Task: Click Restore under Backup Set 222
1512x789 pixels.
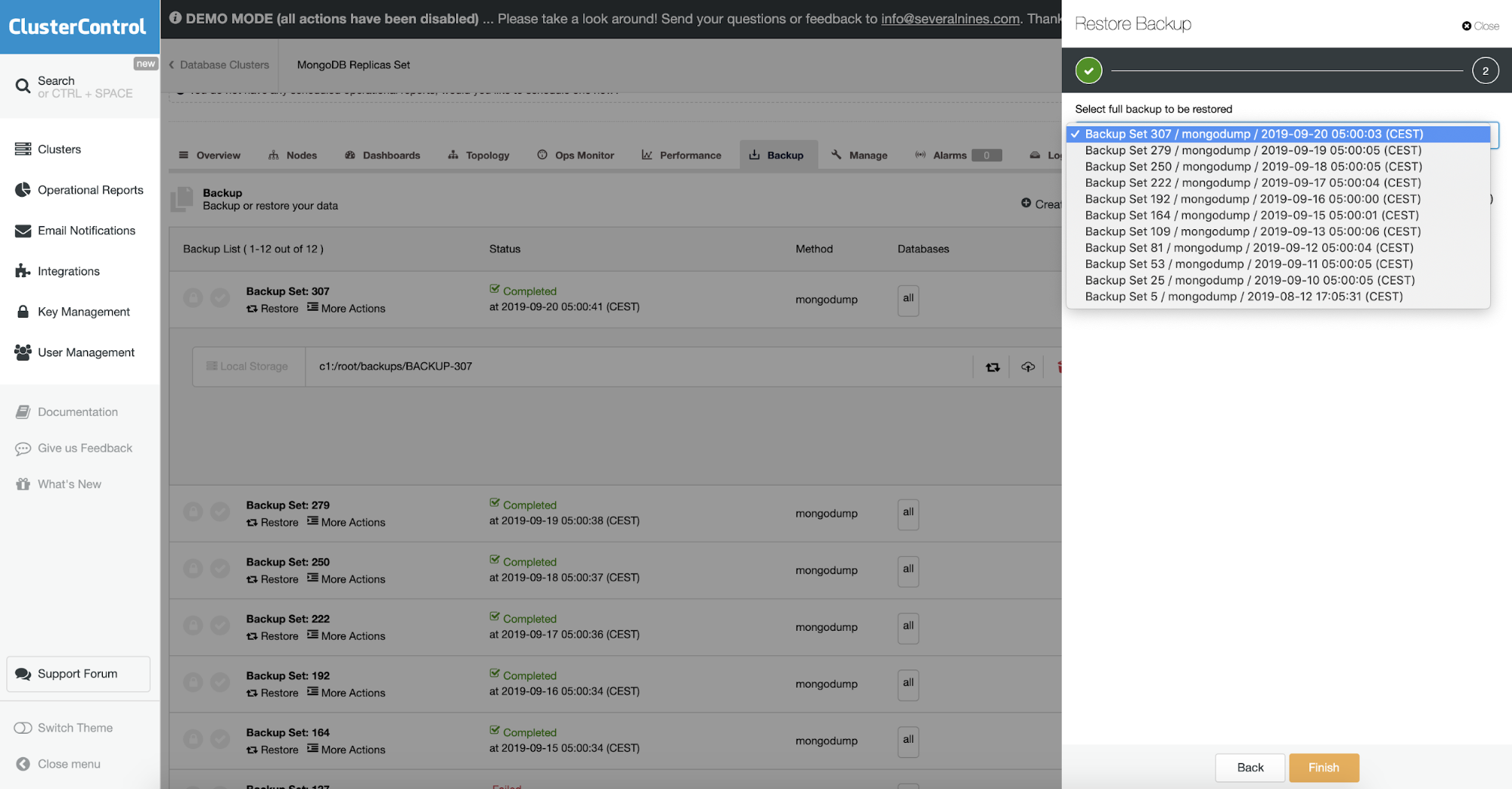Action: (x=272, y=636)
